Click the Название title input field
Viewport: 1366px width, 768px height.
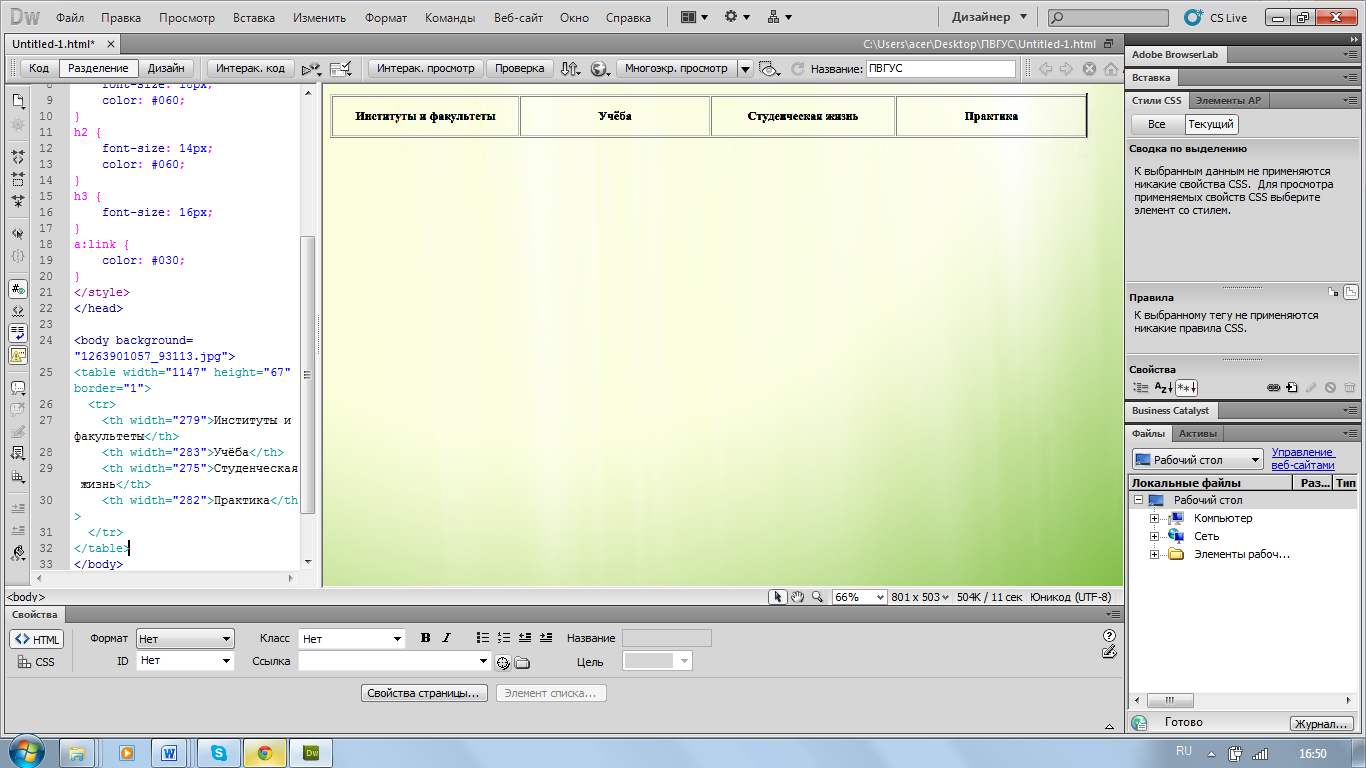(940, 69)
